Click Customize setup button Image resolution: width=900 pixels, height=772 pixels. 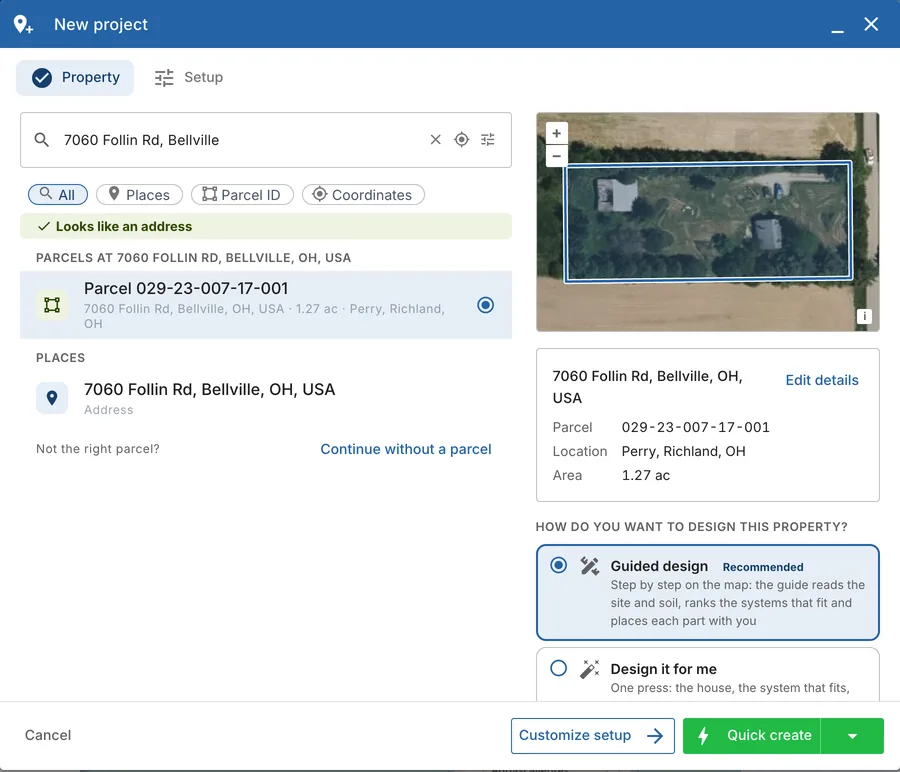(592, 735)
